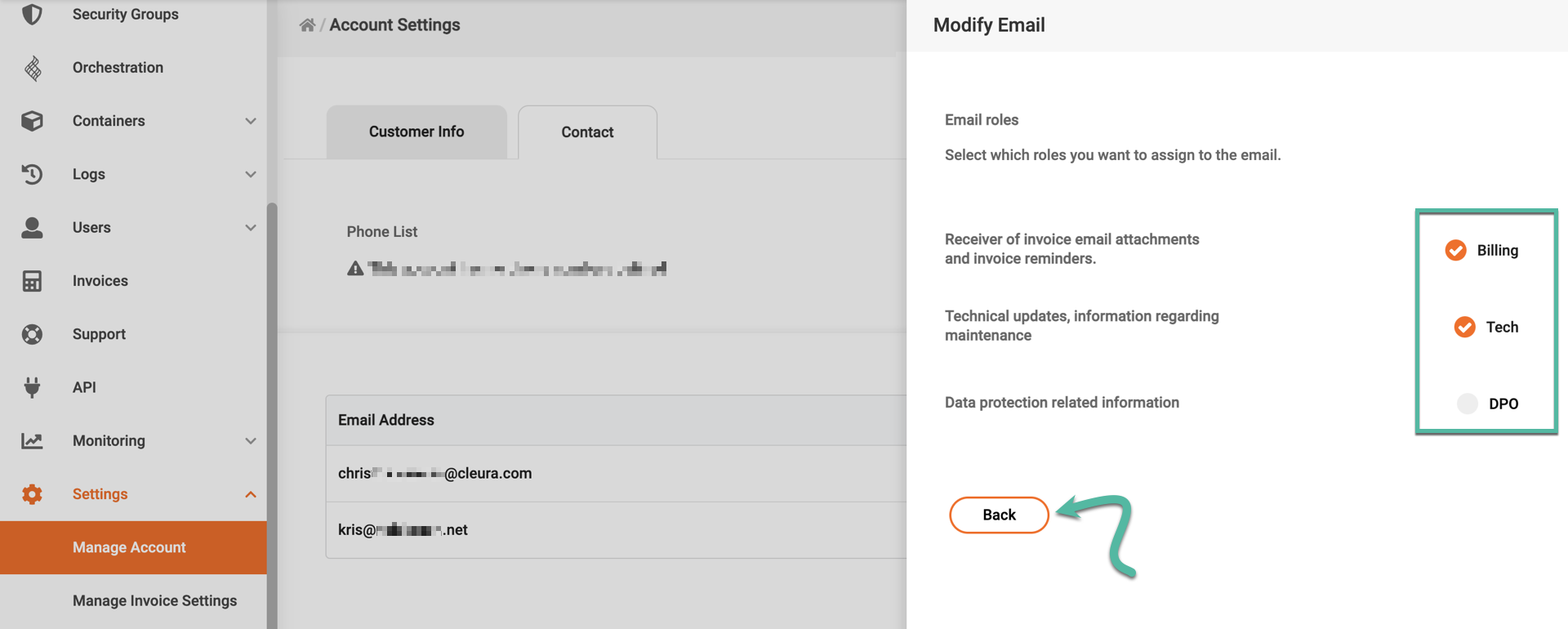Open the API plug icon
1568x629 pixels.
click(x=33, y=386)
